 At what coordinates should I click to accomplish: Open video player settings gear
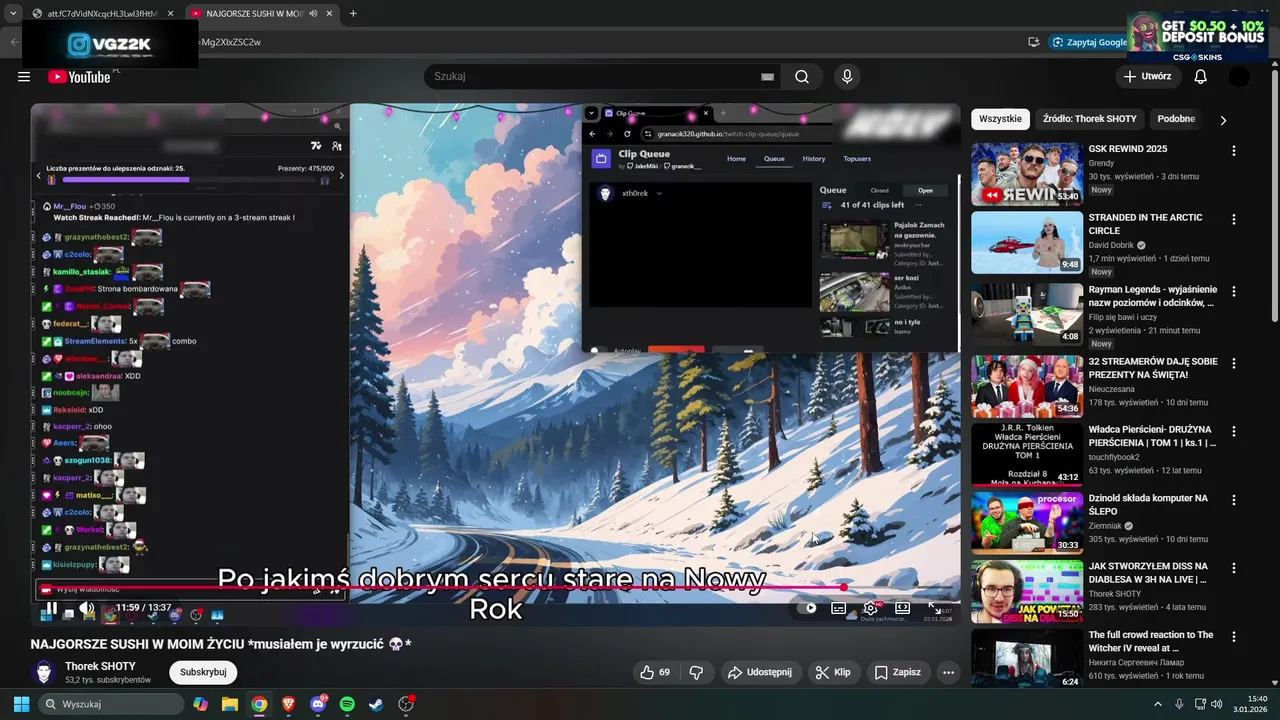tap(871, 608)
